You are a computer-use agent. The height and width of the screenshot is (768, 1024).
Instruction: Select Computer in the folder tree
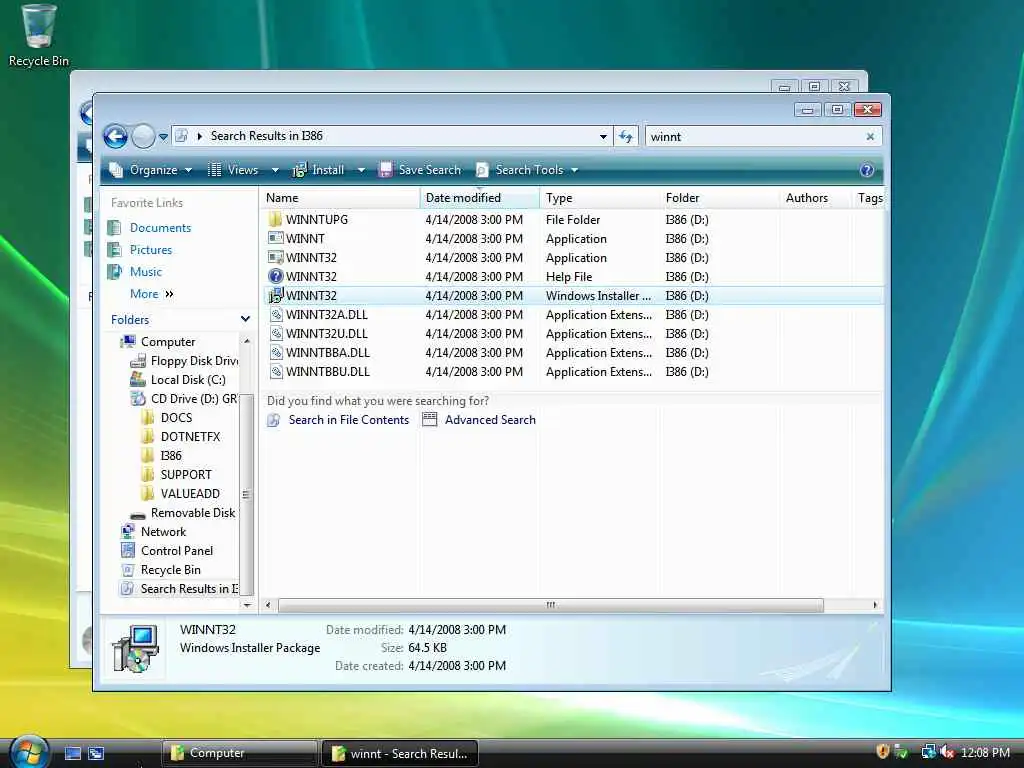168,342
